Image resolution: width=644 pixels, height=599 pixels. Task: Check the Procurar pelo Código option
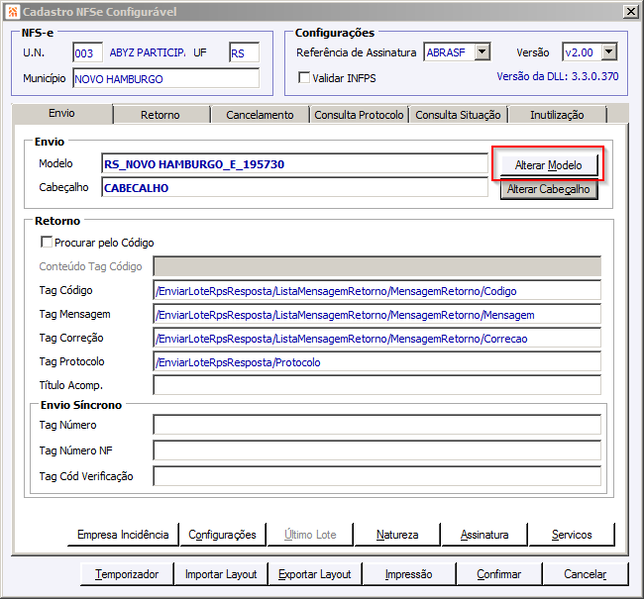pos(46,242)
